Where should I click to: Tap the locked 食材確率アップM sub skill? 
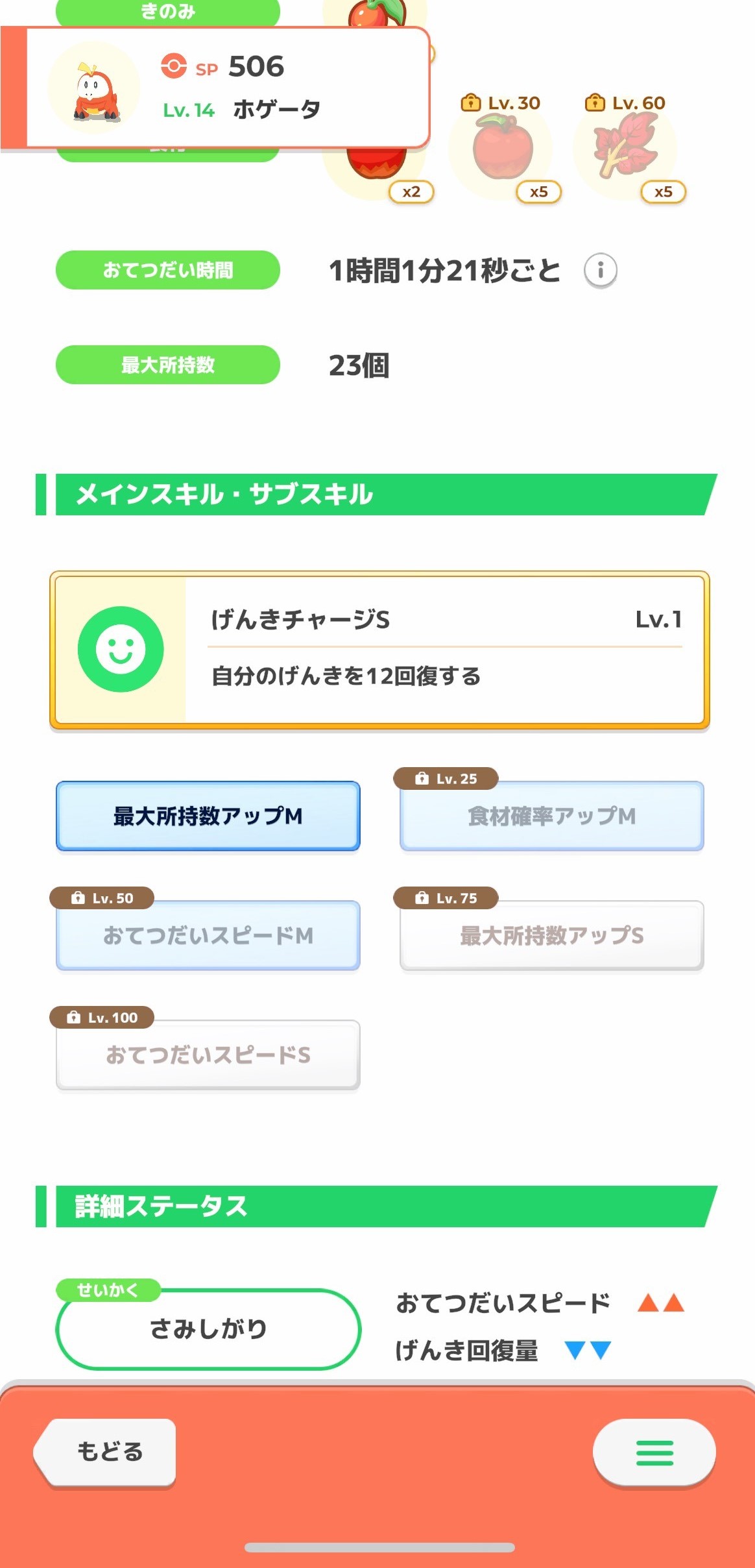point(551,816)
